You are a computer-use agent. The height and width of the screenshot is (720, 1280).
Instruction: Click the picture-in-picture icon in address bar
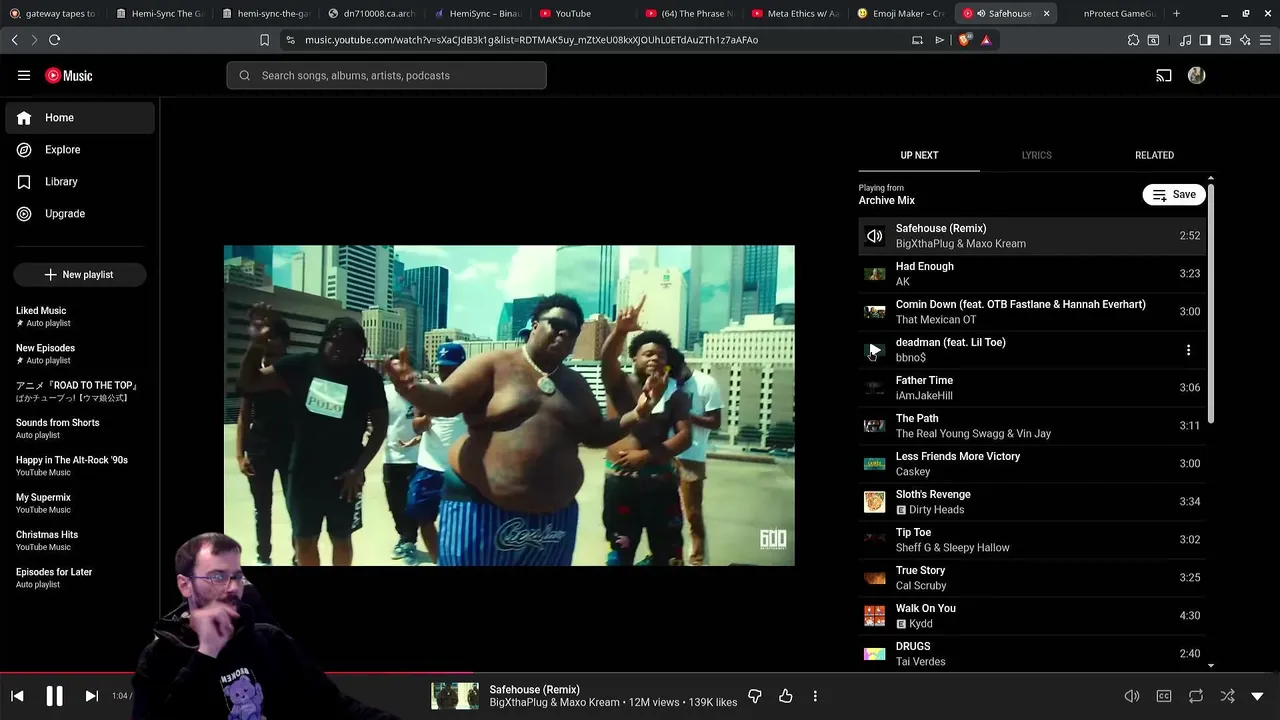[917, 40]
